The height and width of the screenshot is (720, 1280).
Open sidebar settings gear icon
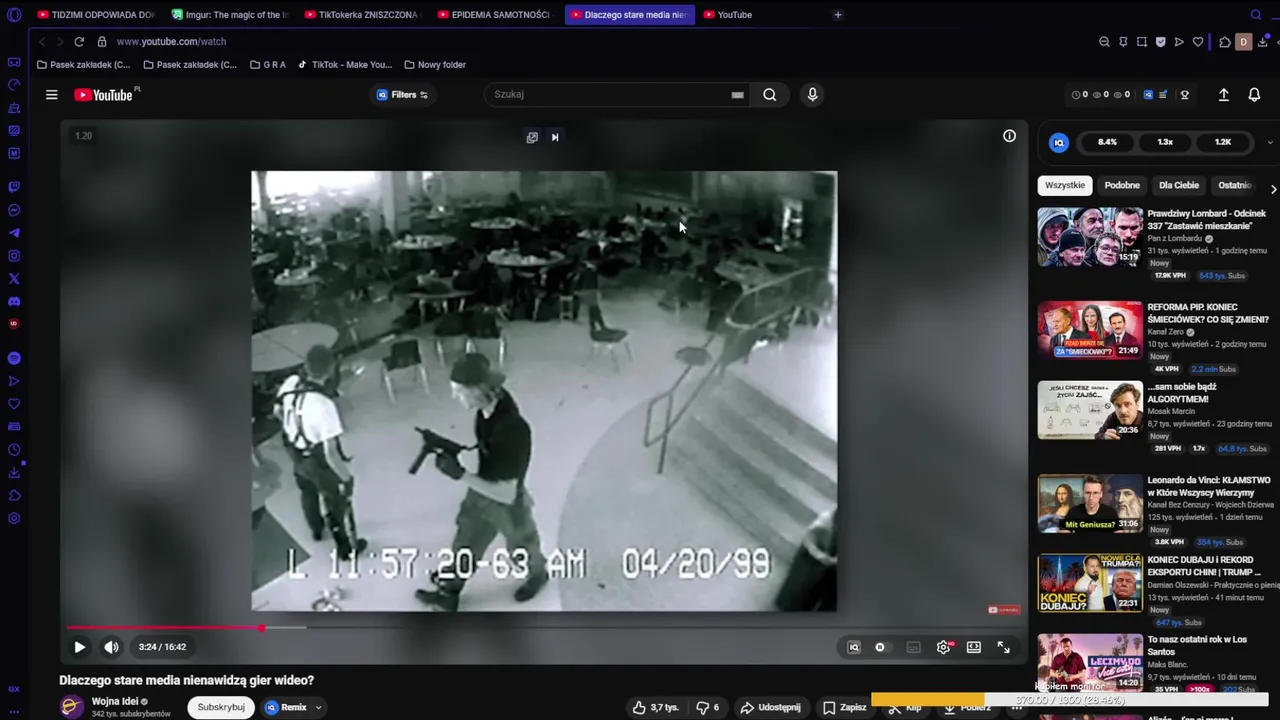pos(14,518)
